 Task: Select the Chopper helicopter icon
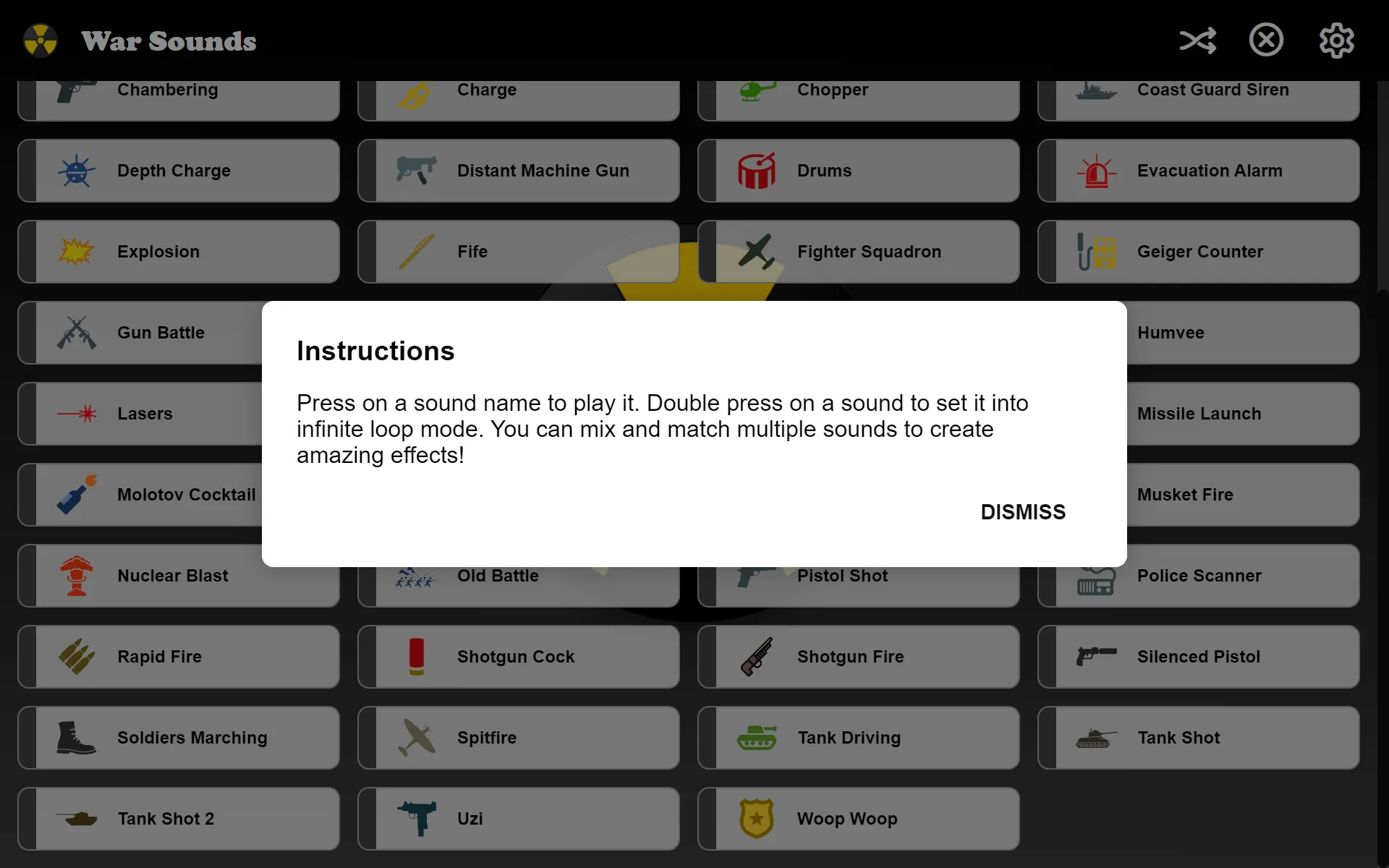pos(756,89)
